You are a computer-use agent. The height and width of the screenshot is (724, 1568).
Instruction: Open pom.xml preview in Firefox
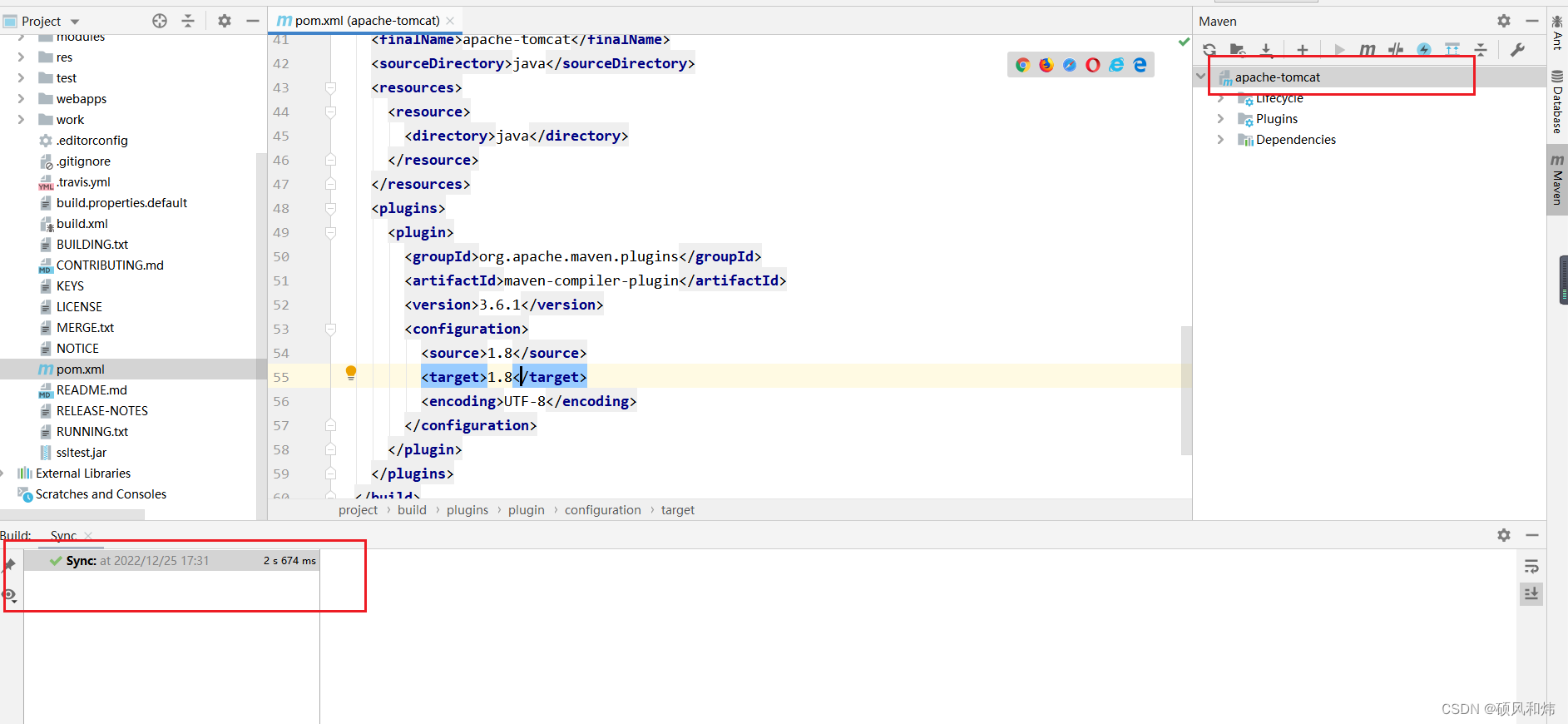point(1046,65)
